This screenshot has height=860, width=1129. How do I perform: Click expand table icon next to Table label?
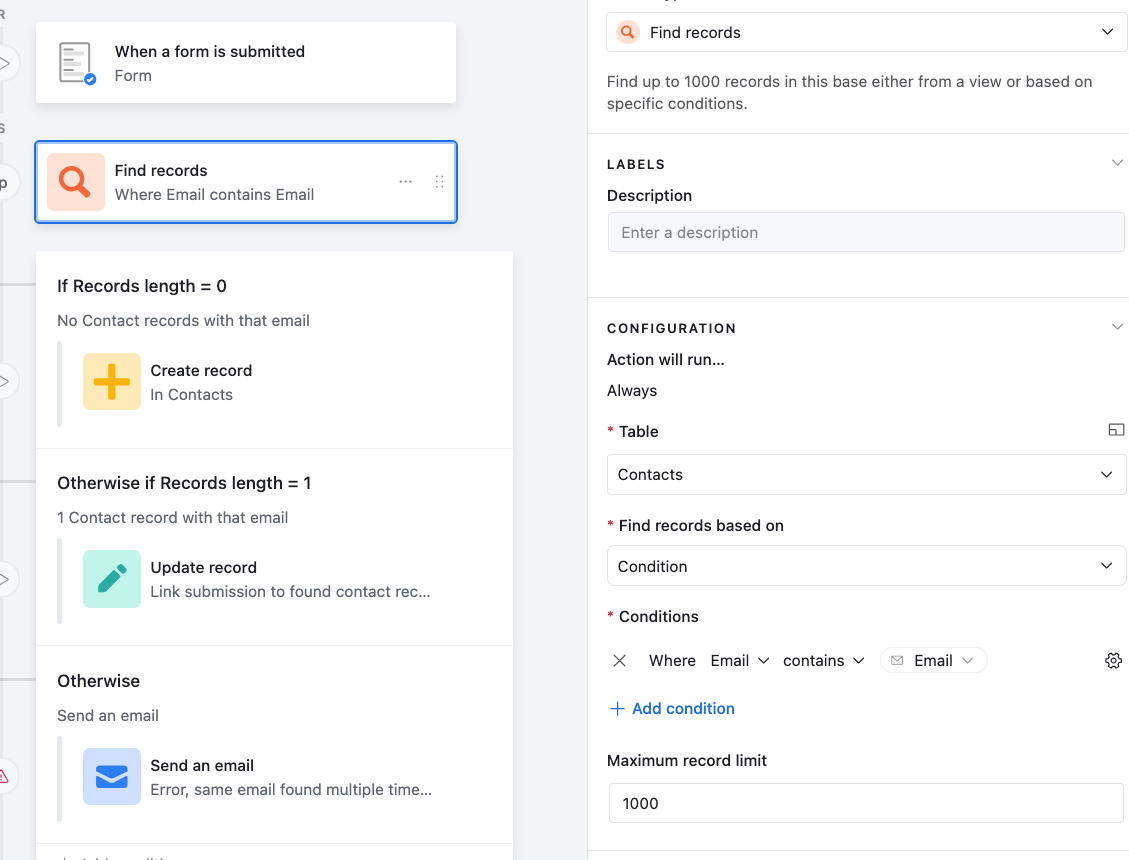click(x=1116, y=430)
